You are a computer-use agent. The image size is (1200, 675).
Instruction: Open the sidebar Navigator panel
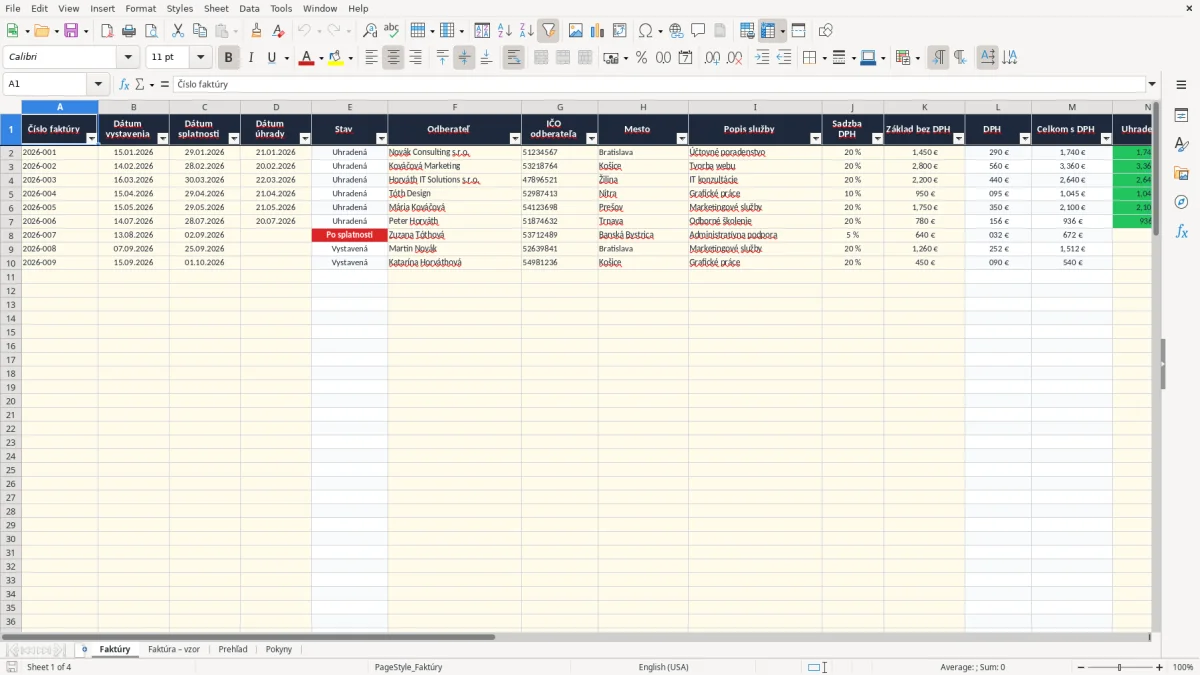point(1181,202)
